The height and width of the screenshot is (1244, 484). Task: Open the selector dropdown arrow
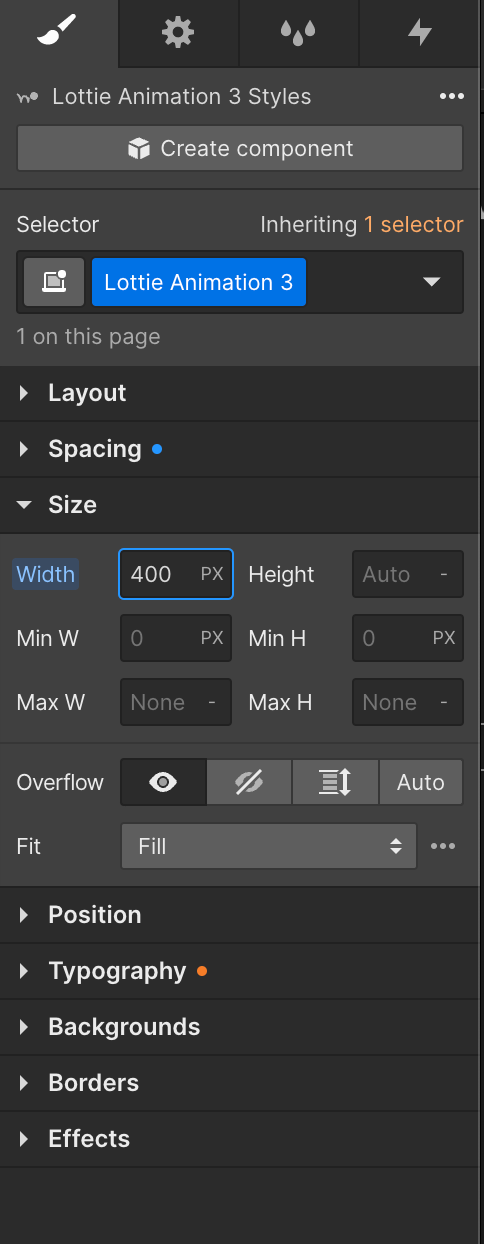tap(431, 282)
